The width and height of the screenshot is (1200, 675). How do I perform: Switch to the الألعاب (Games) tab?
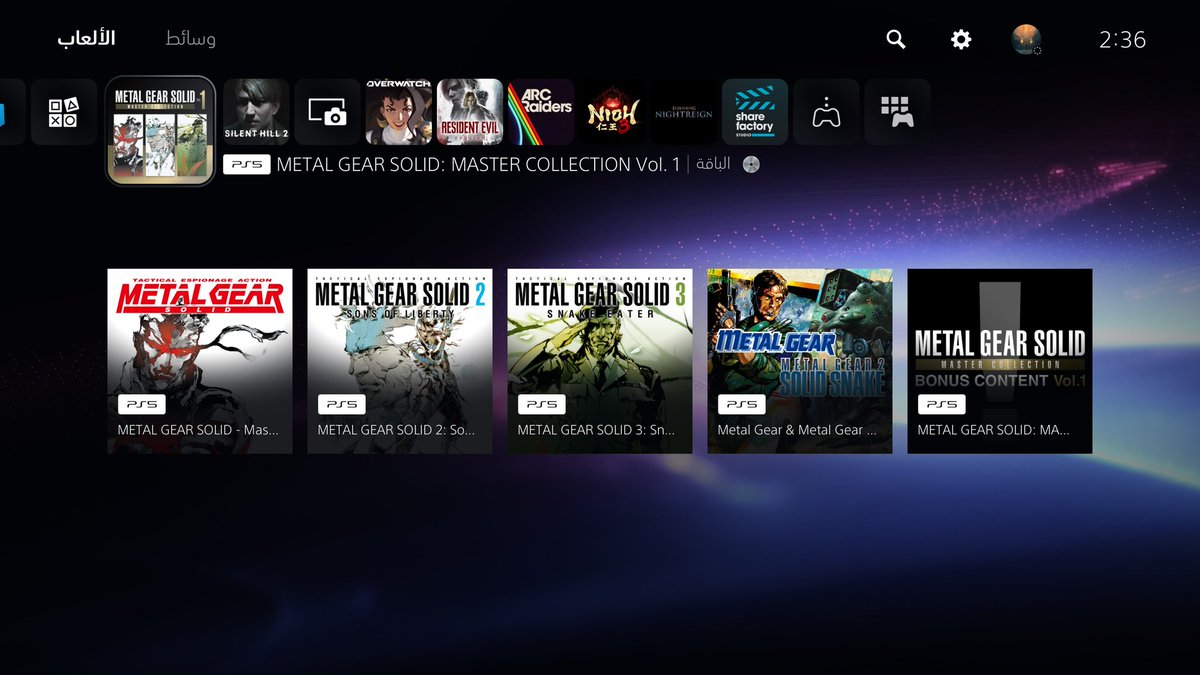pyautogui.click(x=86, y=39)
